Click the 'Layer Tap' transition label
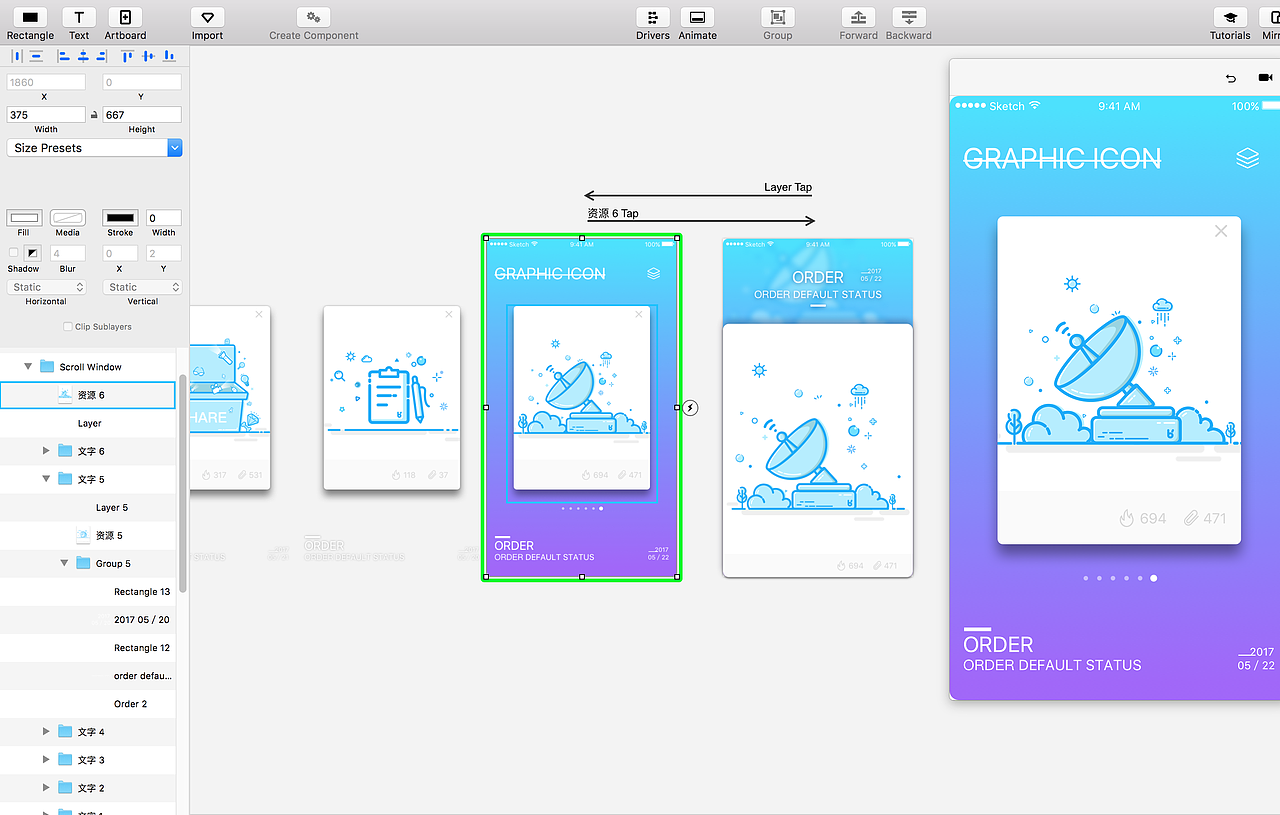The width and height of the screenshot is (1280, 815). (x=788, y=187)
